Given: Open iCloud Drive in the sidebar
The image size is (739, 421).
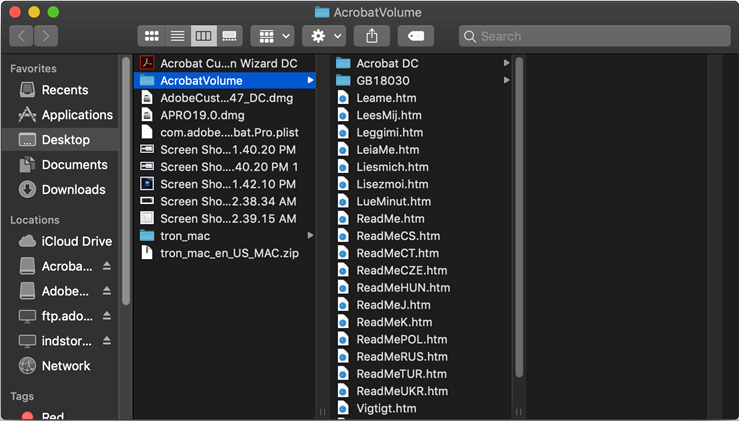Looking at the screenshot, I should pyautogui.click(x=60, y=241).
